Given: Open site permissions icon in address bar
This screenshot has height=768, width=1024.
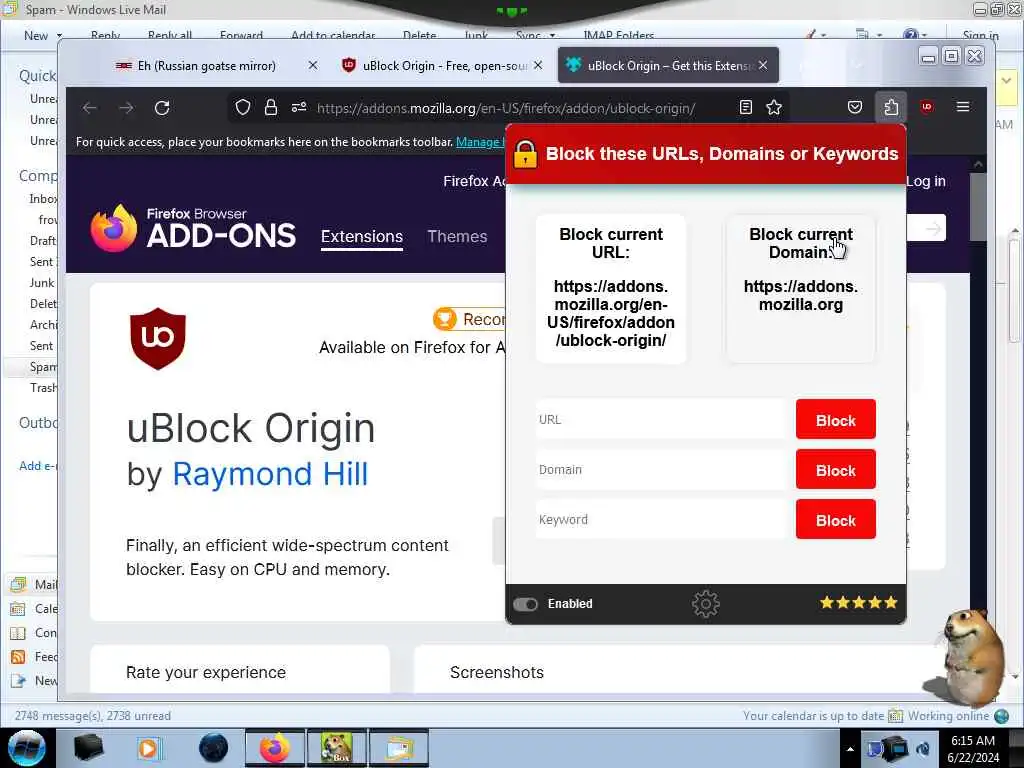Looking at the screenshot, I should [299, 108].
